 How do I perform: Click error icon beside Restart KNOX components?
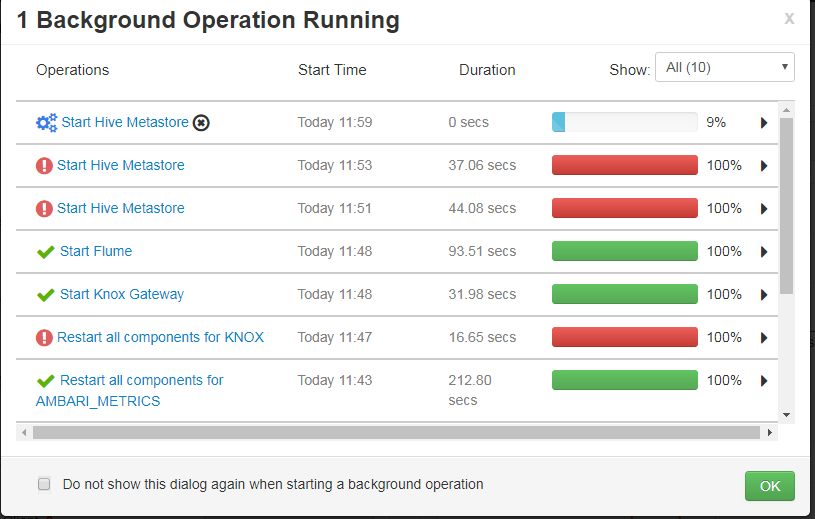pos(44,338)
